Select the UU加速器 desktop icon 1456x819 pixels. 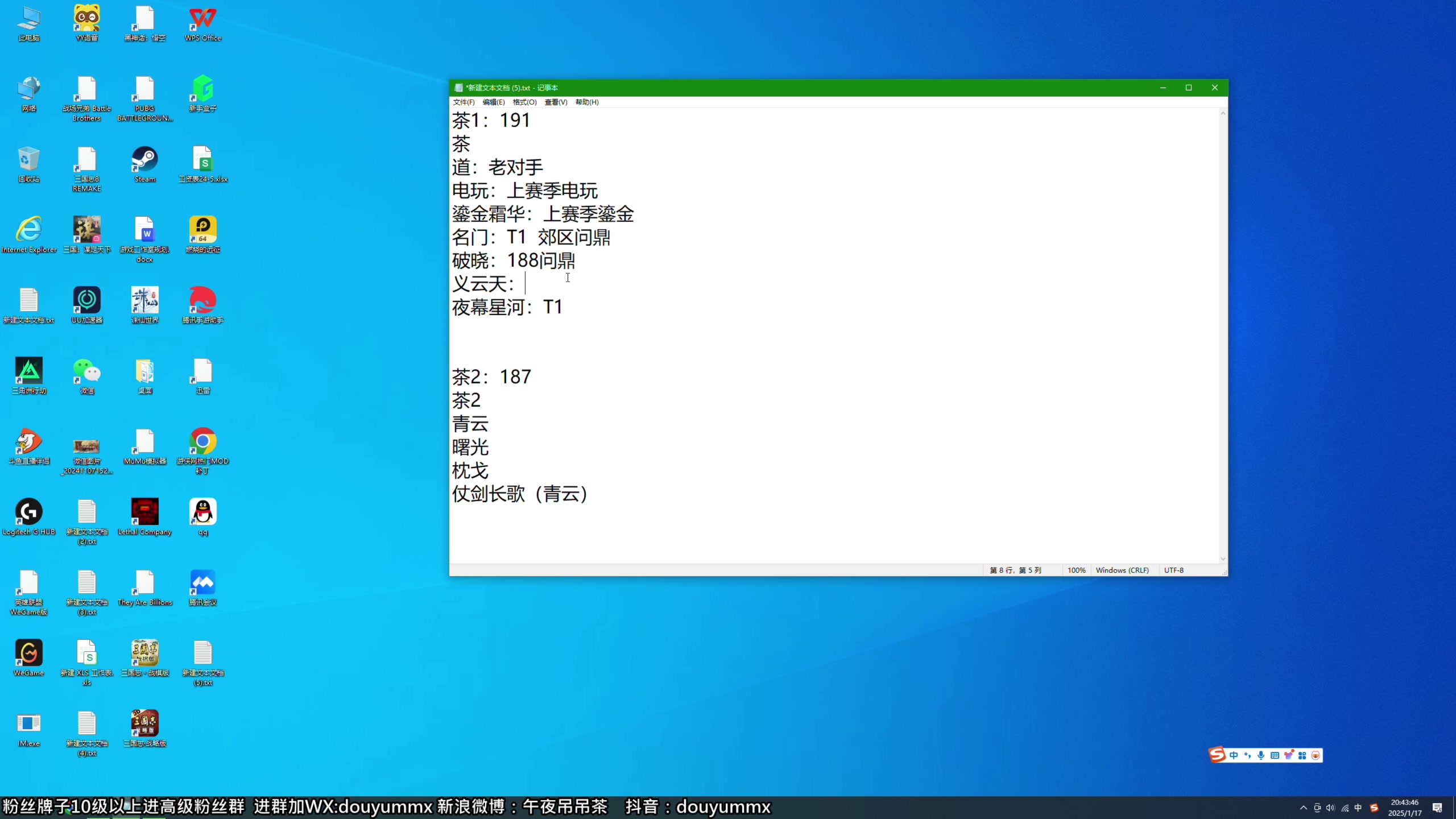pos(87,306)
